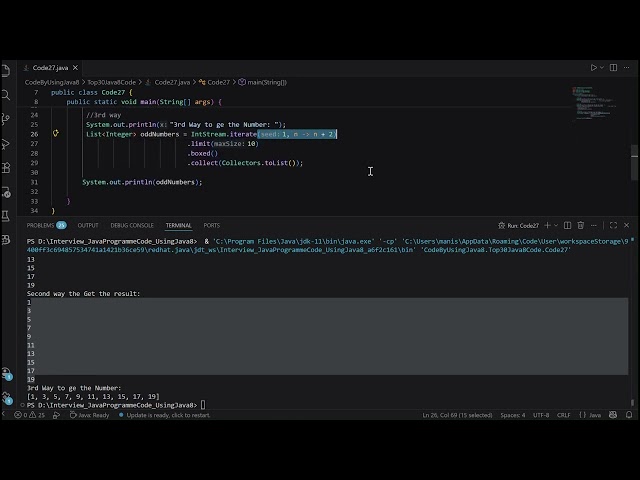Open terminal panel more actions ellipsis
This screenshot has height=480, width=640.
(x=594, y=225)
